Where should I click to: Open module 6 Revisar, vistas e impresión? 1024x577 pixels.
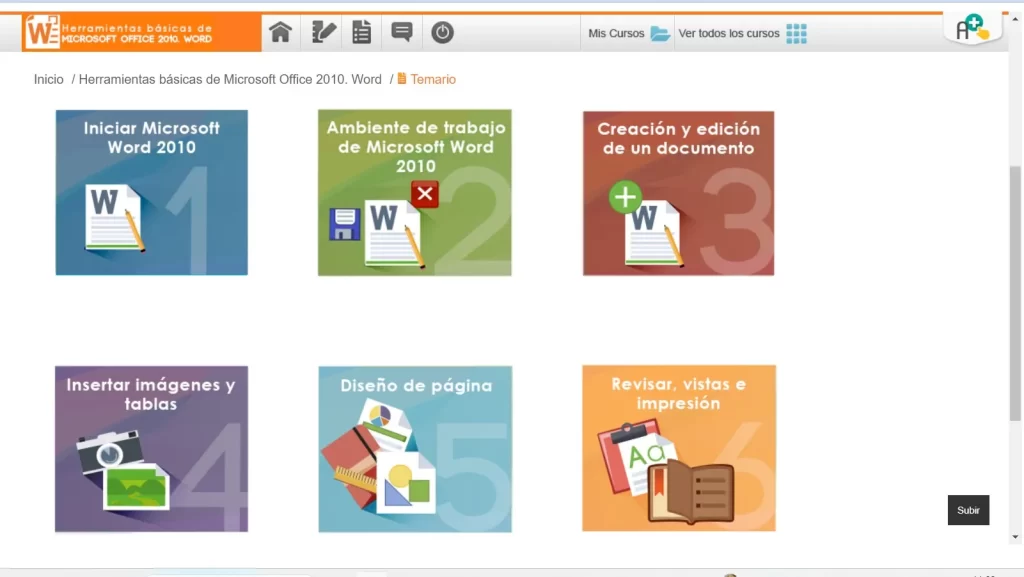tap(679, 448)
